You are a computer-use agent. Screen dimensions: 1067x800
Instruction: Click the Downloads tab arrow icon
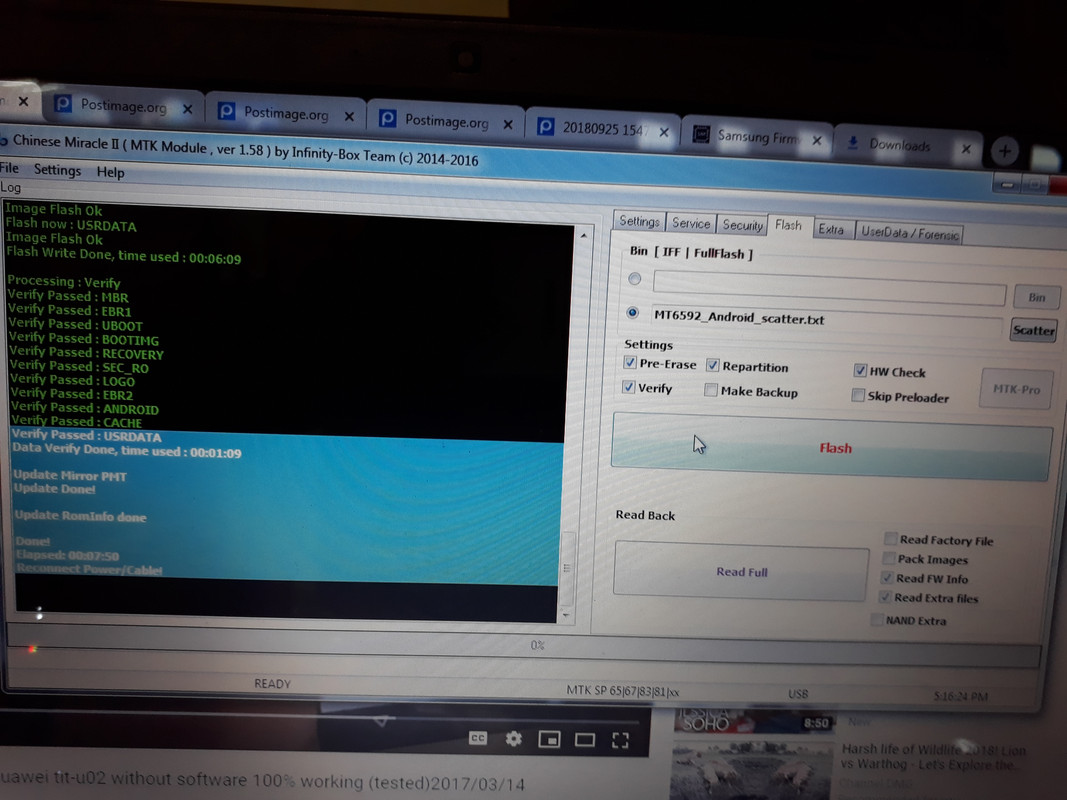coord(852,142)
